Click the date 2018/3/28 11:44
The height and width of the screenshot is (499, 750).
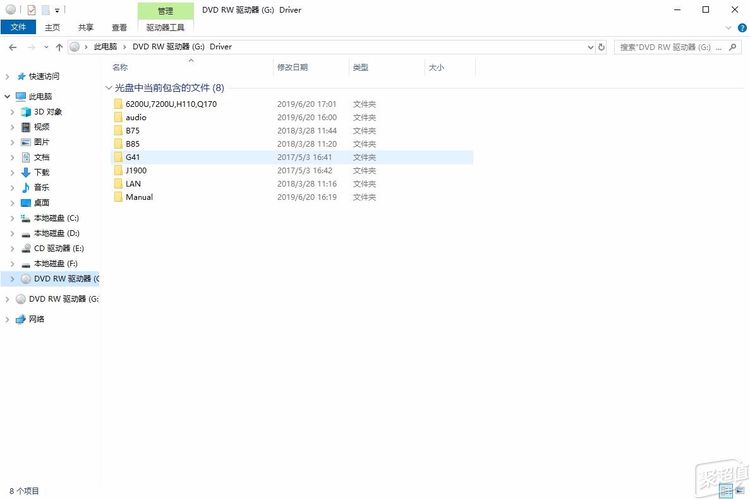[x=307, y=131]
